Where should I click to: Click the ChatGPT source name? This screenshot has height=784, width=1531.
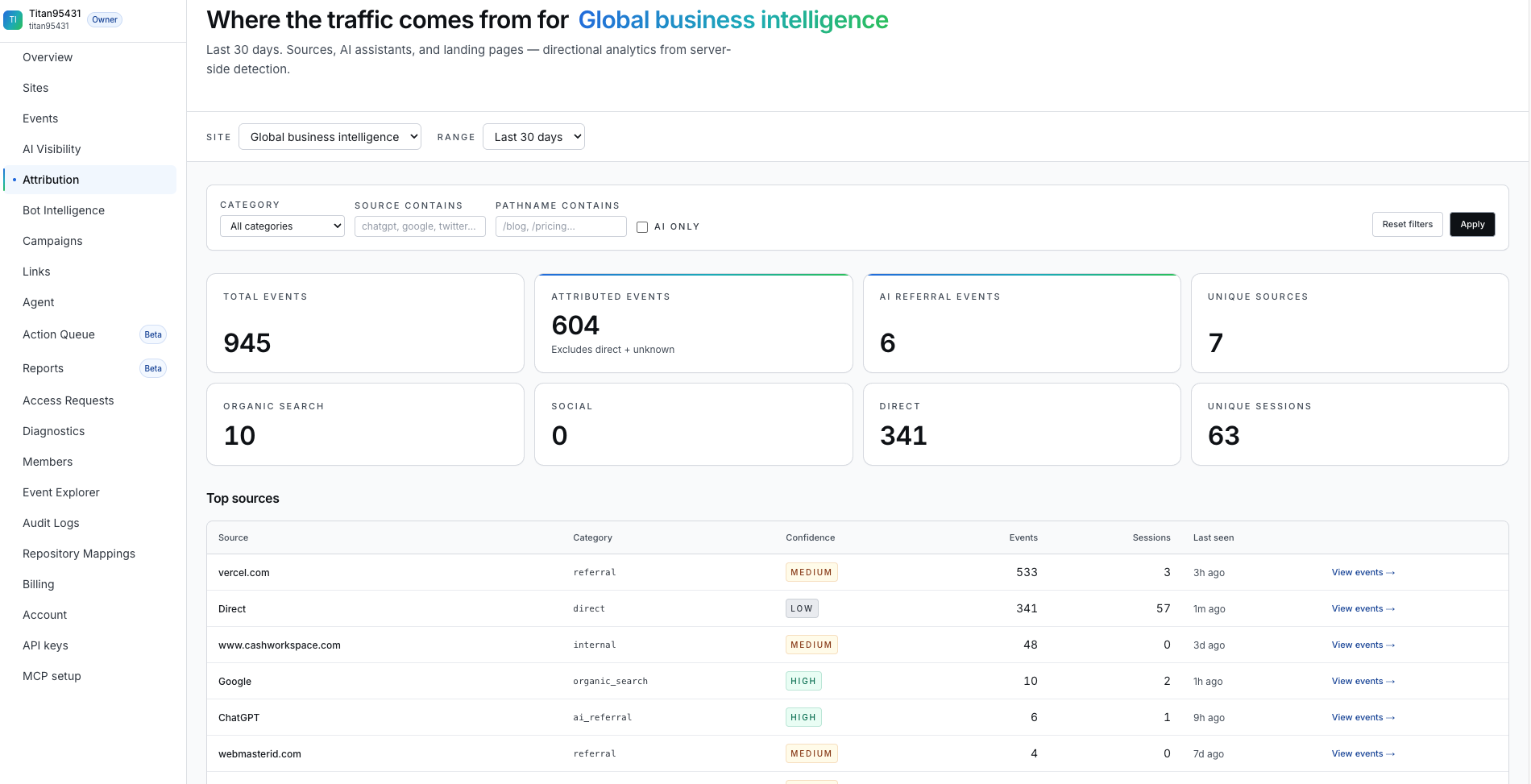pyautogui.click(x=239, y=718)
